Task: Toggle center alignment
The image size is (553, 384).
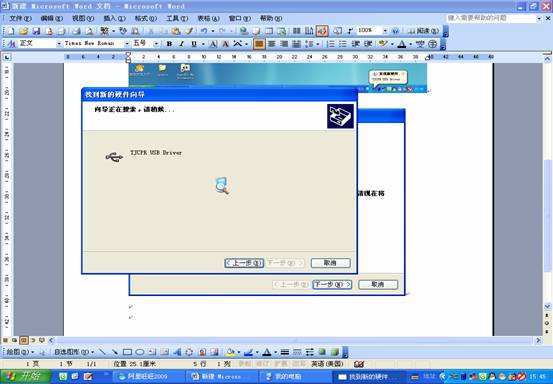Action: 272,44
